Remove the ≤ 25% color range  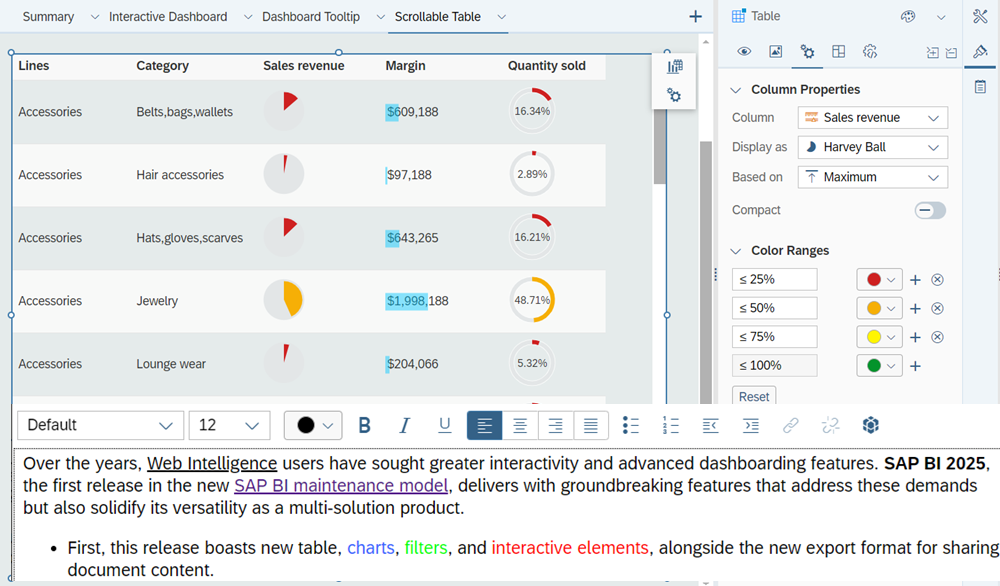point(937,280)
